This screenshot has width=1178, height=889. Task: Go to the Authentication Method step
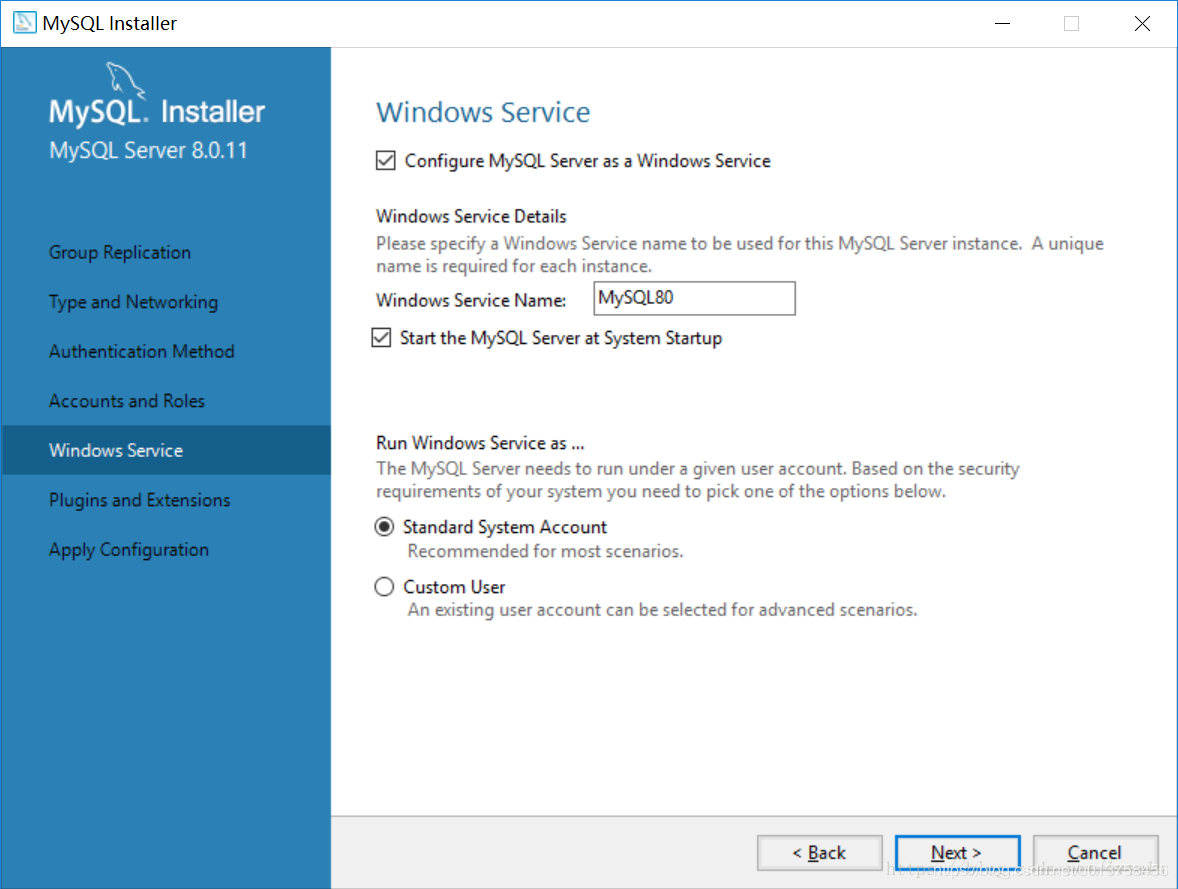141,351
